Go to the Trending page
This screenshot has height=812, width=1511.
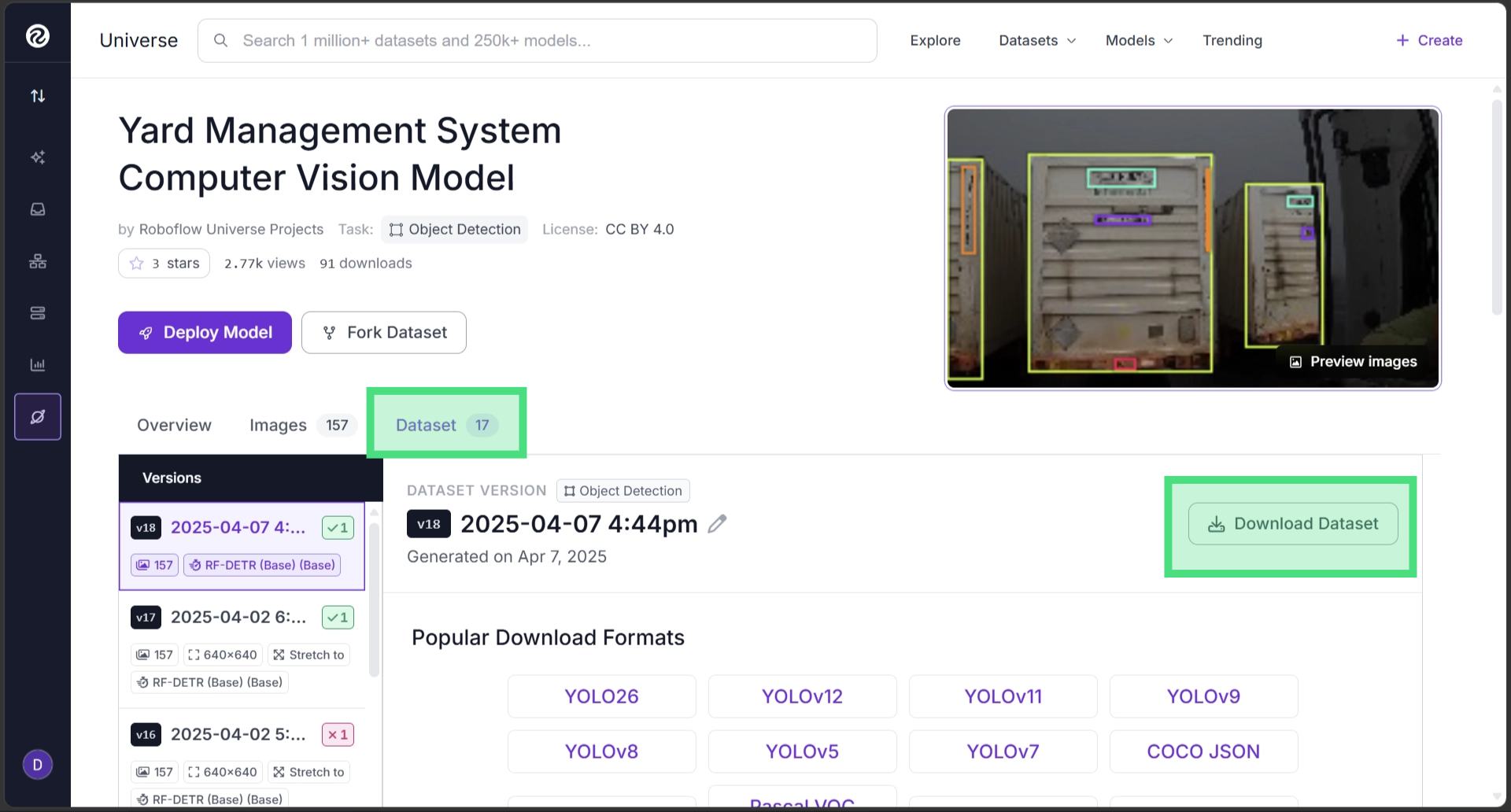click(x=1232, y=40)
